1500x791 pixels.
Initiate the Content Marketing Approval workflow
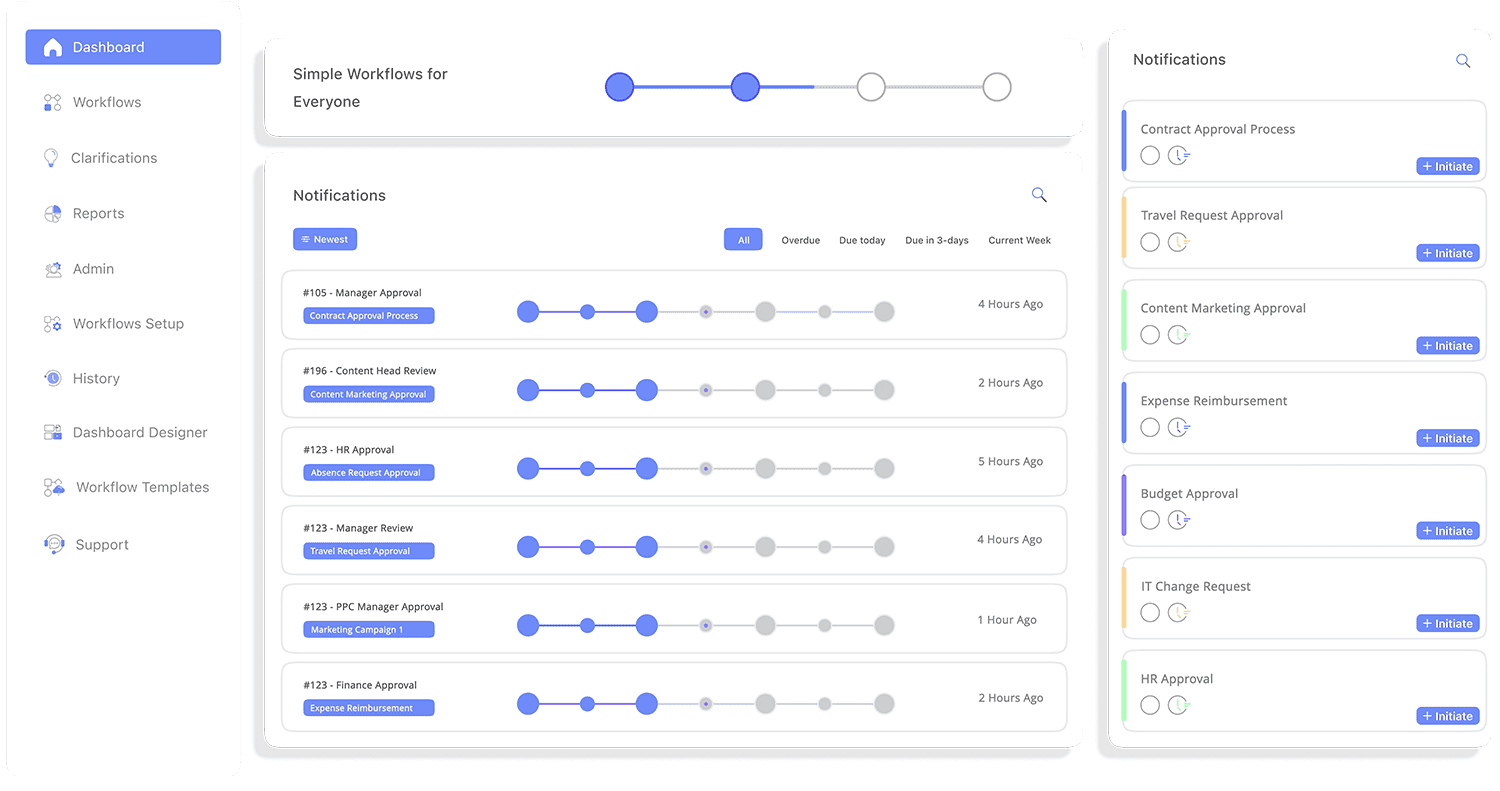point(1448,346)
